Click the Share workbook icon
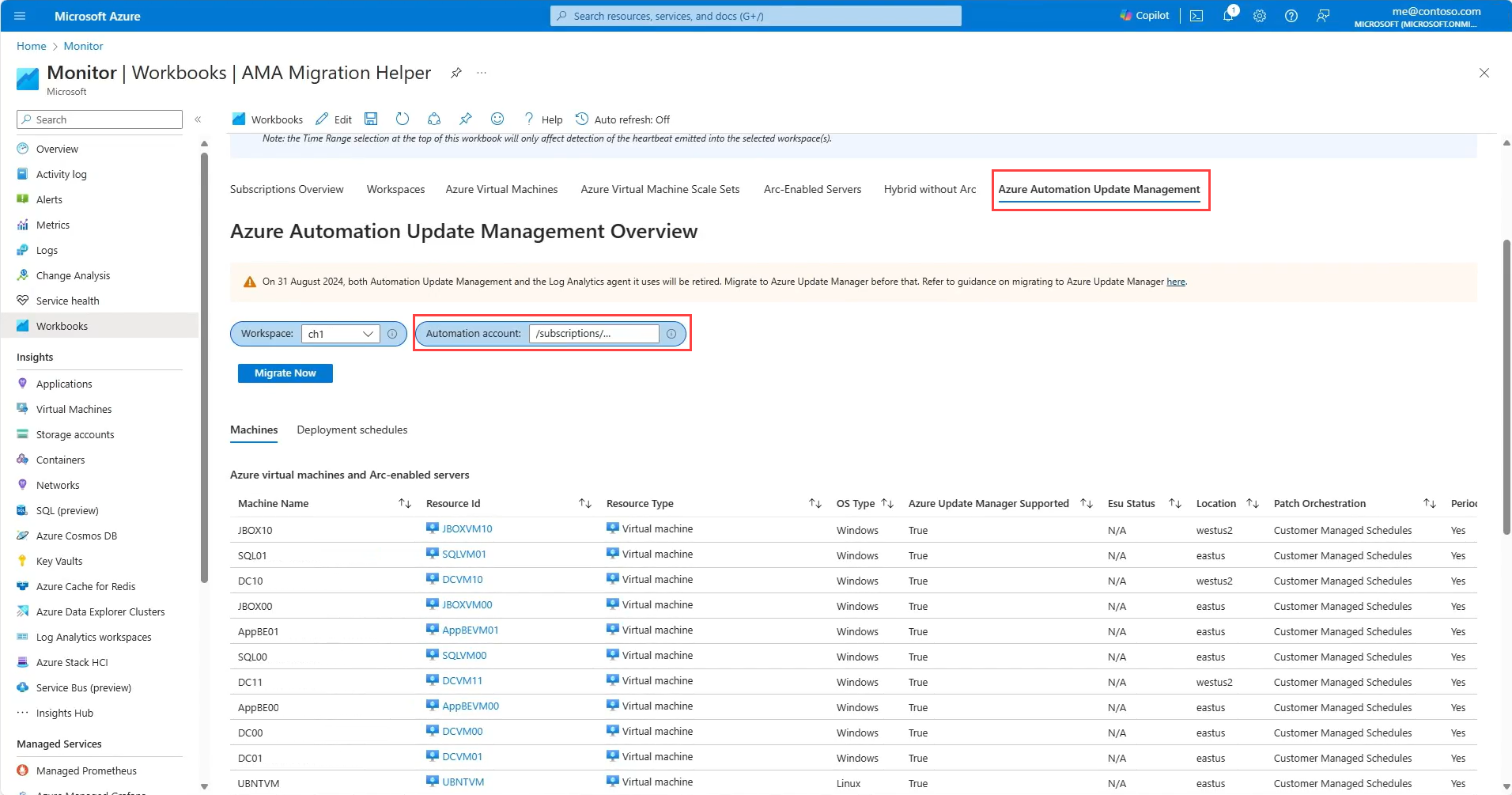This screenshot has height=795, width=1512. pos(434,119)
